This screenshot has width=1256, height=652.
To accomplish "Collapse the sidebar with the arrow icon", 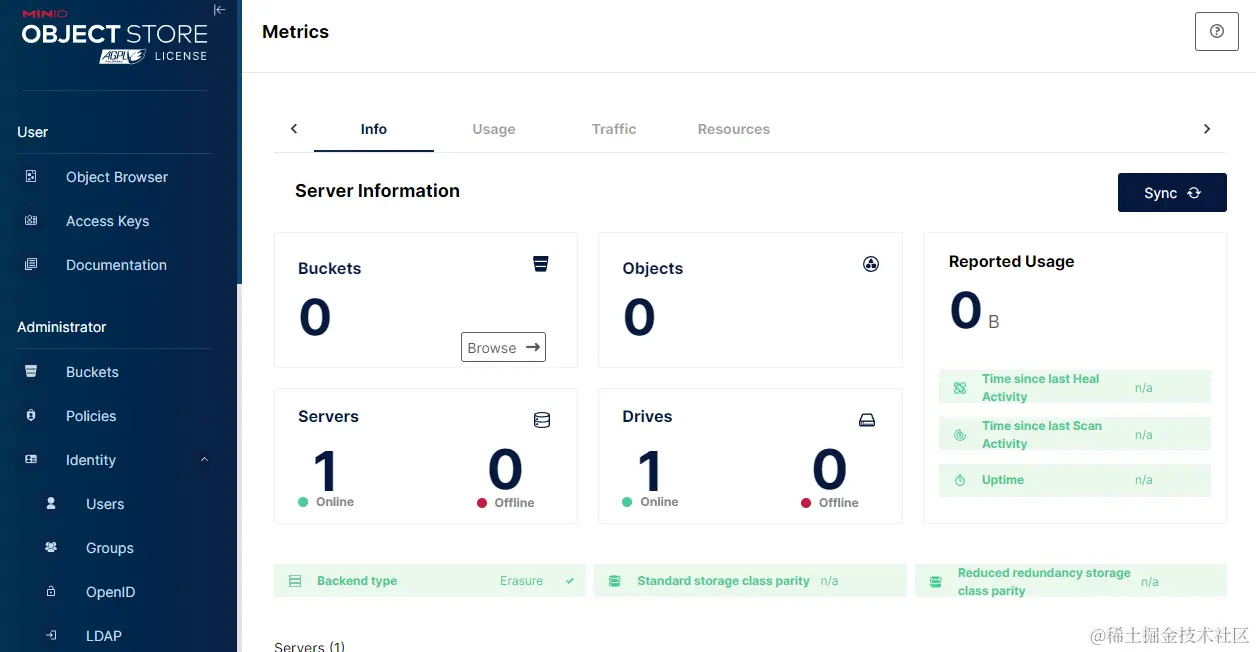I will 220,10.
